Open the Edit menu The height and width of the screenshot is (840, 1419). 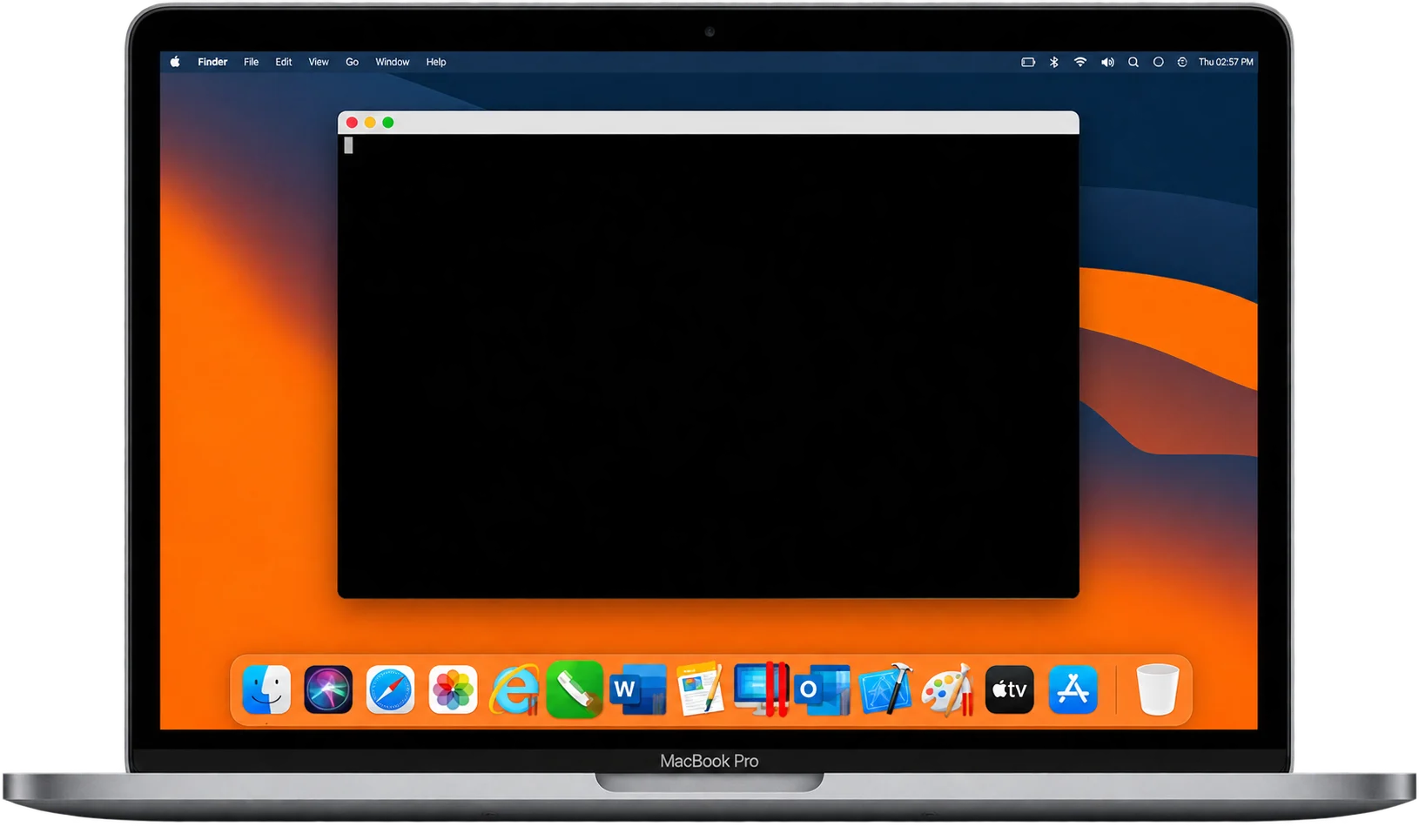click(284, 62)
